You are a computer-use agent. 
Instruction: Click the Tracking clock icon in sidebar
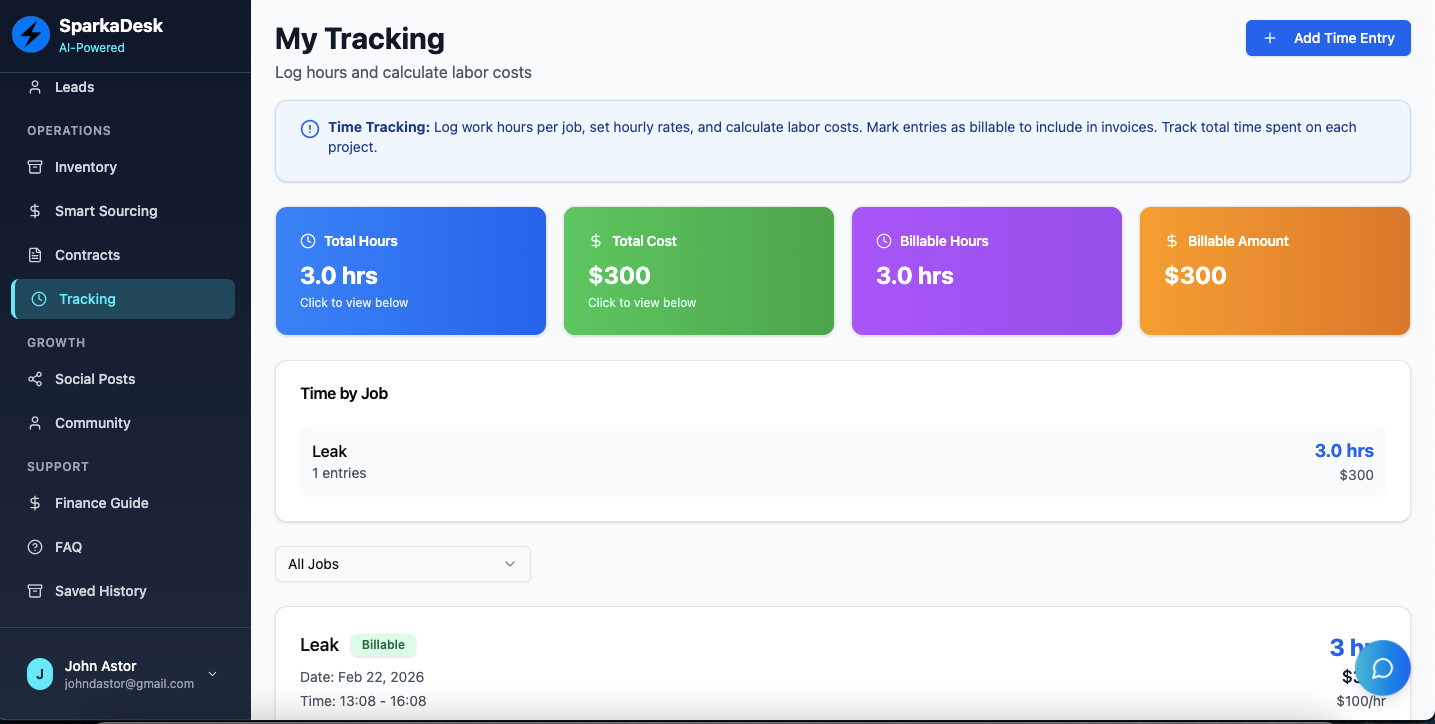point(39,299)
